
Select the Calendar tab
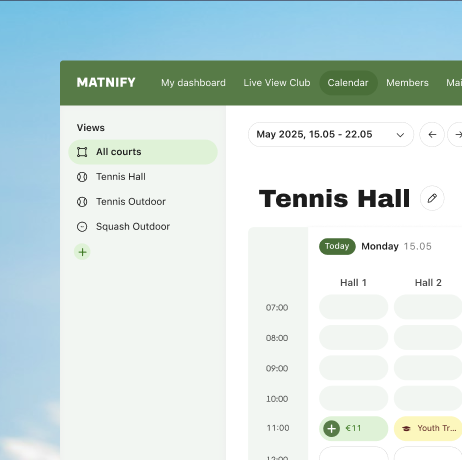click(348, 83)
